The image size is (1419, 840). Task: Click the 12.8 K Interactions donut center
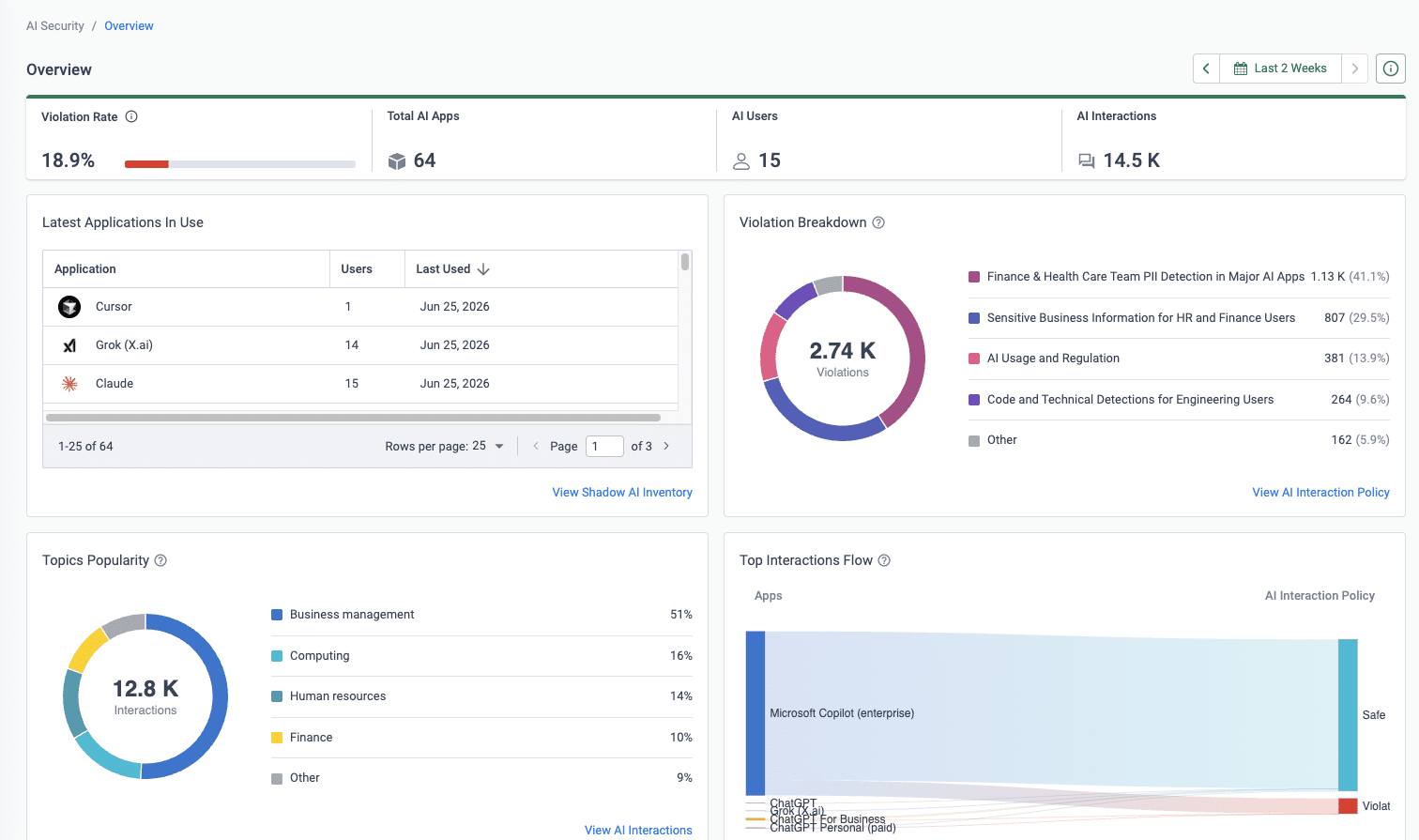point(145,696)
